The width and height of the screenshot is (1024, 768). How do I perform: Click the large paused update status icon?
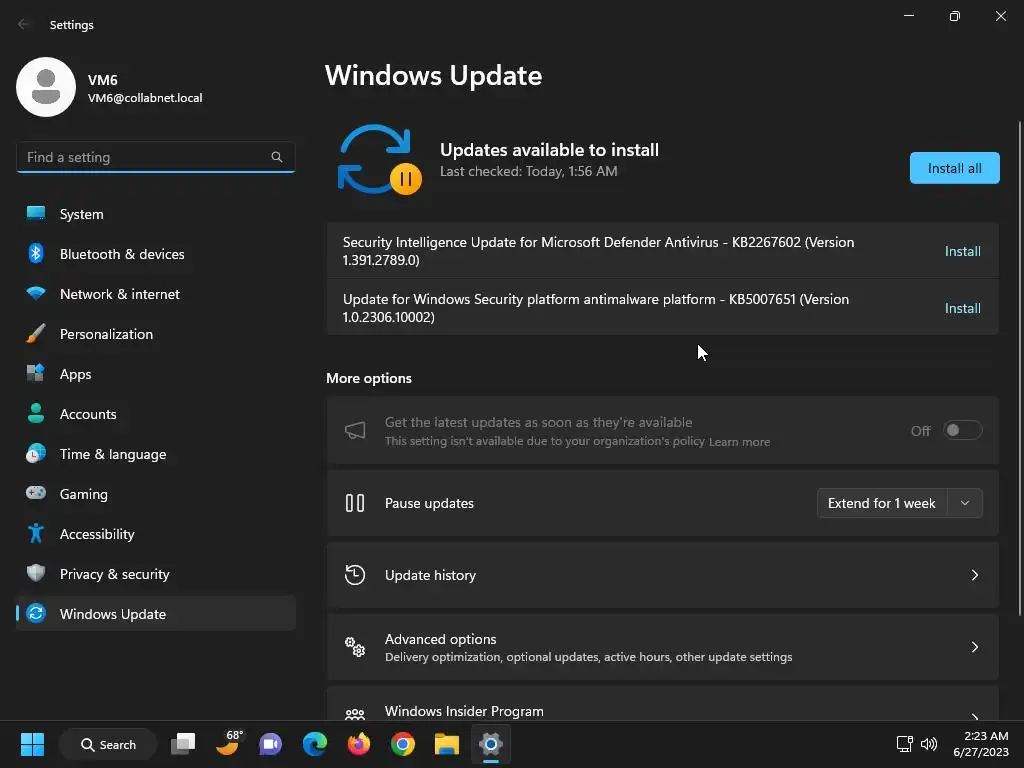(379, 160)
